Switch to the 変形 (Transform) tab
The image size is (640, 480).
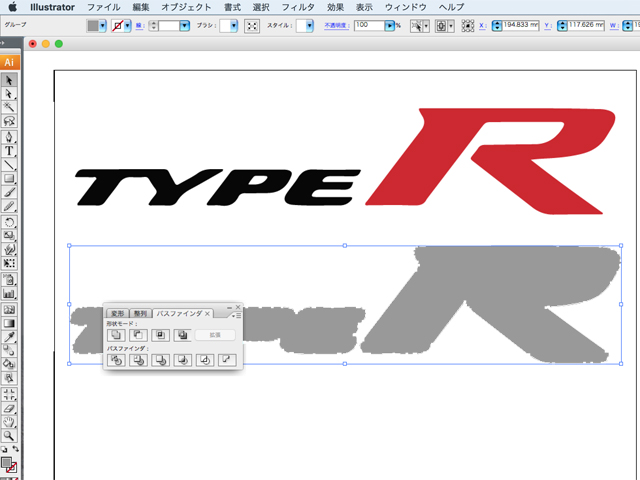tap(118, 313)
